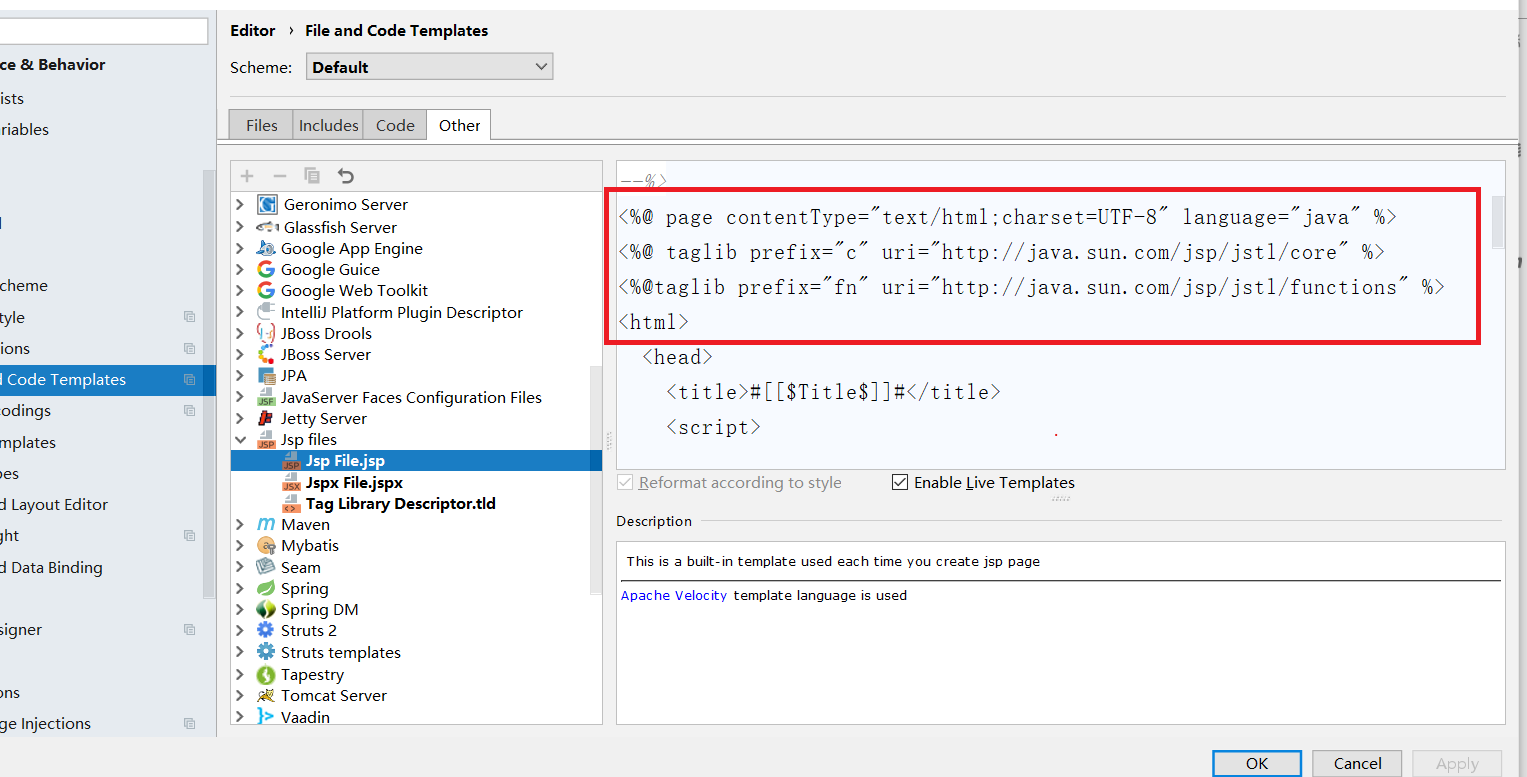This screenshot has height=777, width=1527.
Task: Click the remove template minus icon
Action: tap(280, 176)
